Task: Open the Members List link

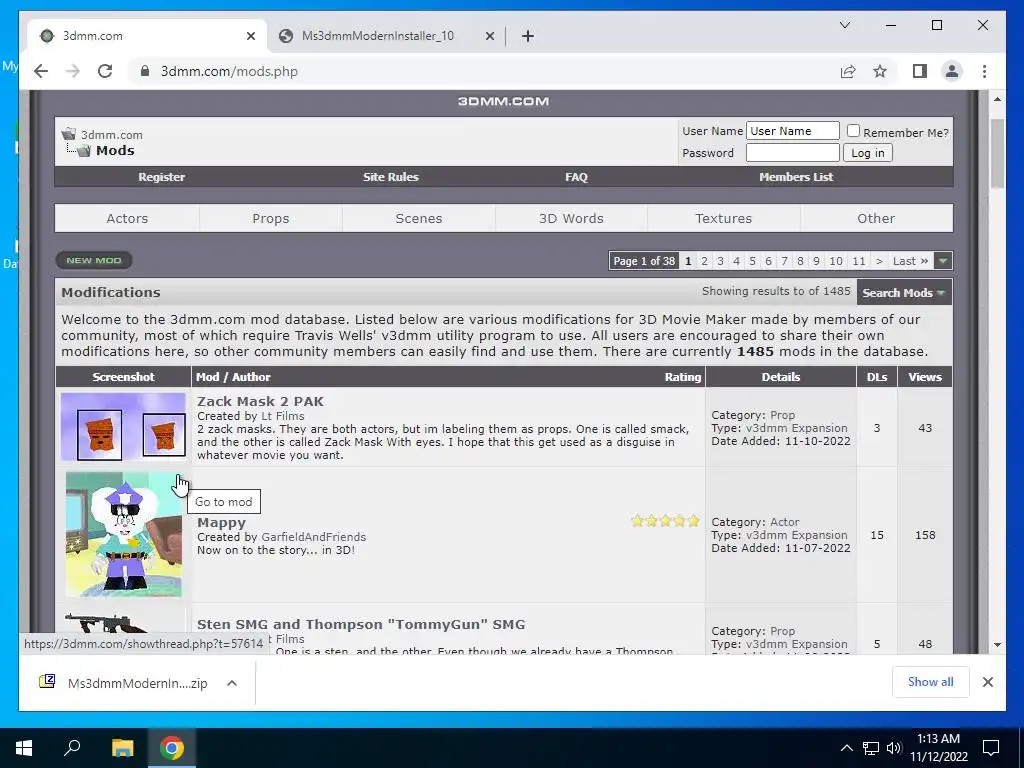Action: (795, 177)
